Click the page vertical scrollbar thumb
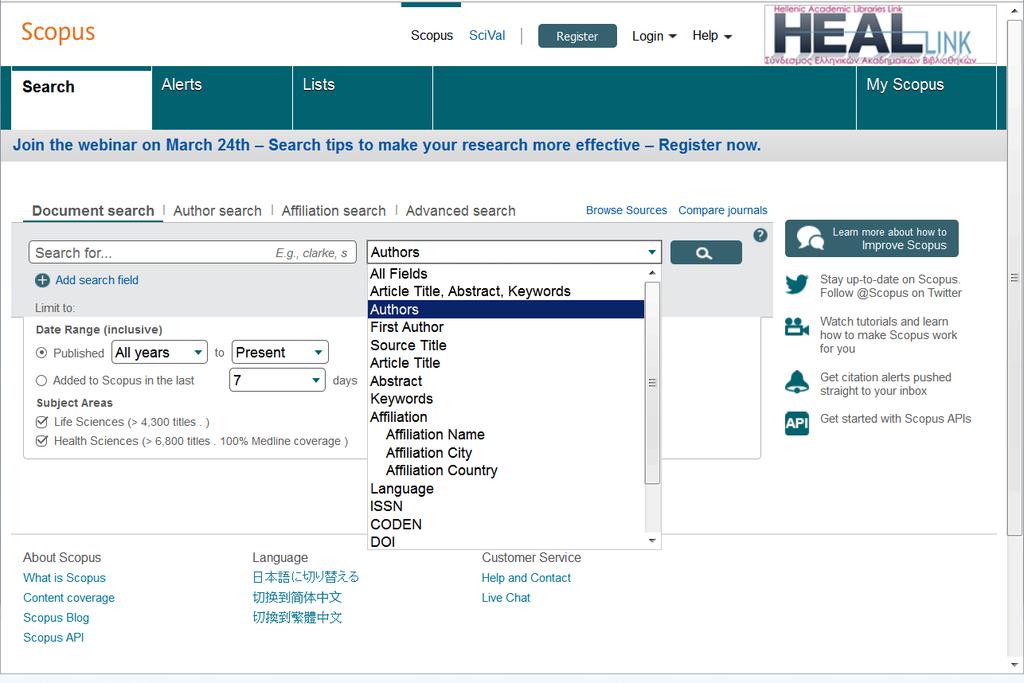The height and width of the screenshot is (683, 1024). pyautogui.click(x=1014, y=278)
